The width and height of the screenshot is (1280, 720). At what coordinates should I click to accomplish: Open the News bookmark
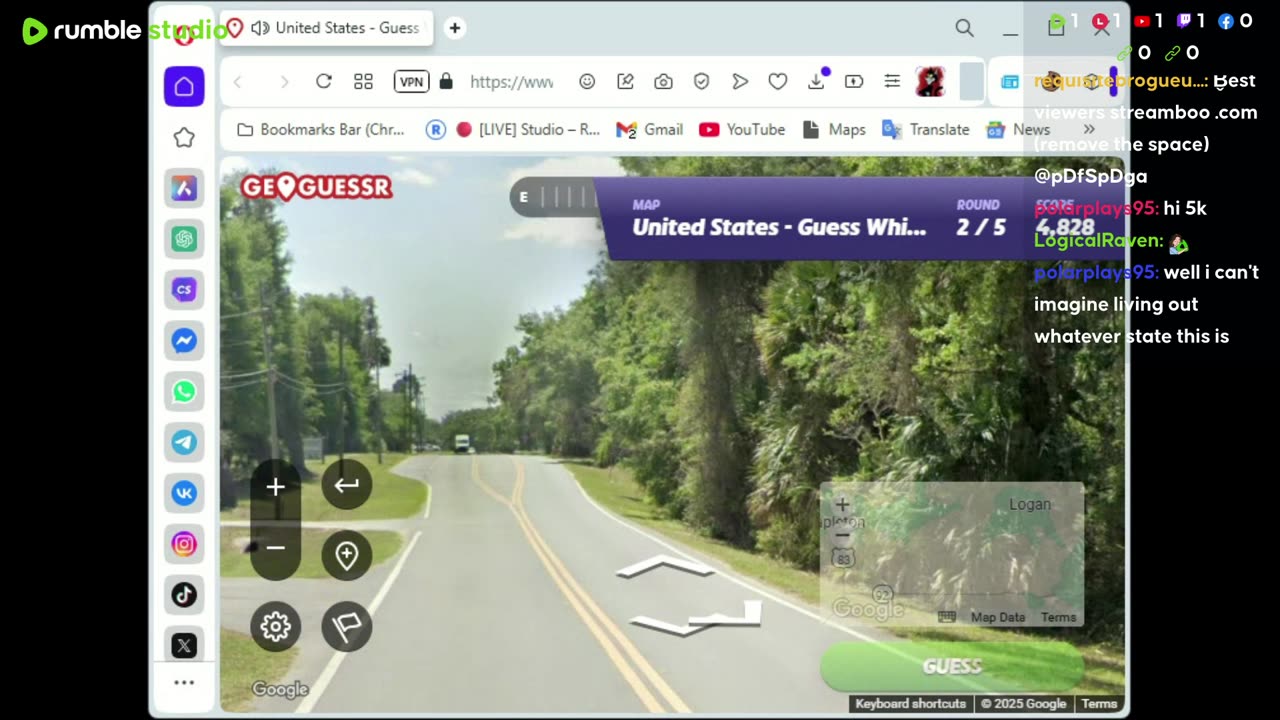coord(1018,129)
